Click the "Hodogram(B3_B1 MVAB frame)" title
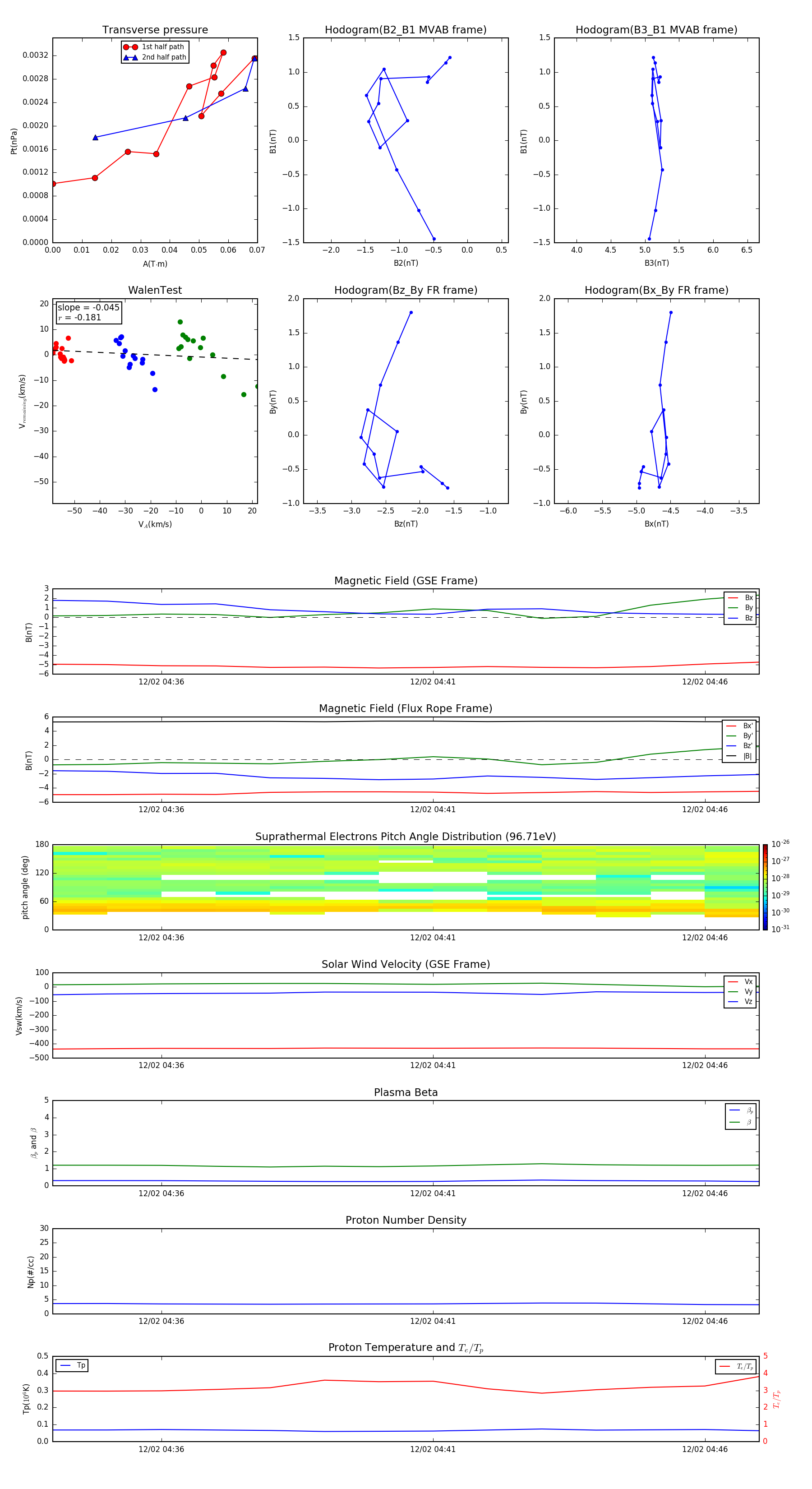 pyautogui.click(x=656, y=30)
